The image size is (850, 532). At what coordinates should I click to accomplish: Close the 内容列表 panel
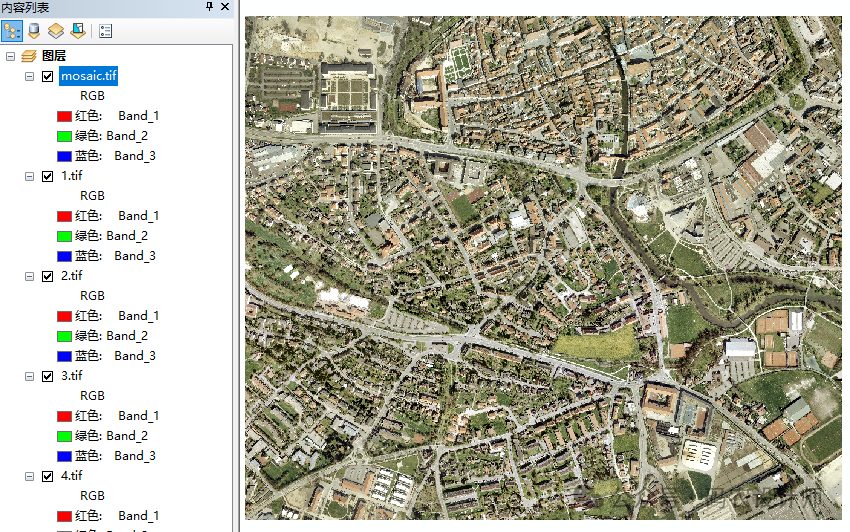pos(225,7)
